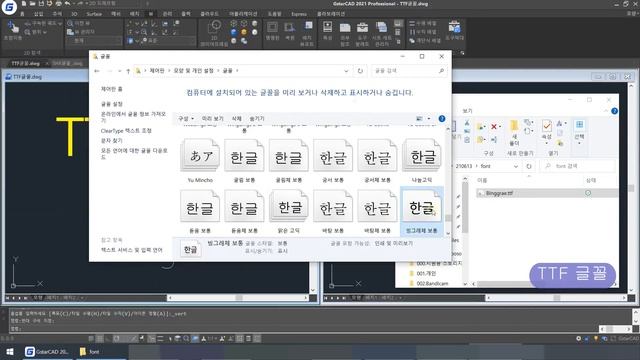
Task: Click the Tool Palettes briefcase icon in ribbon
Action: point(362,28)
